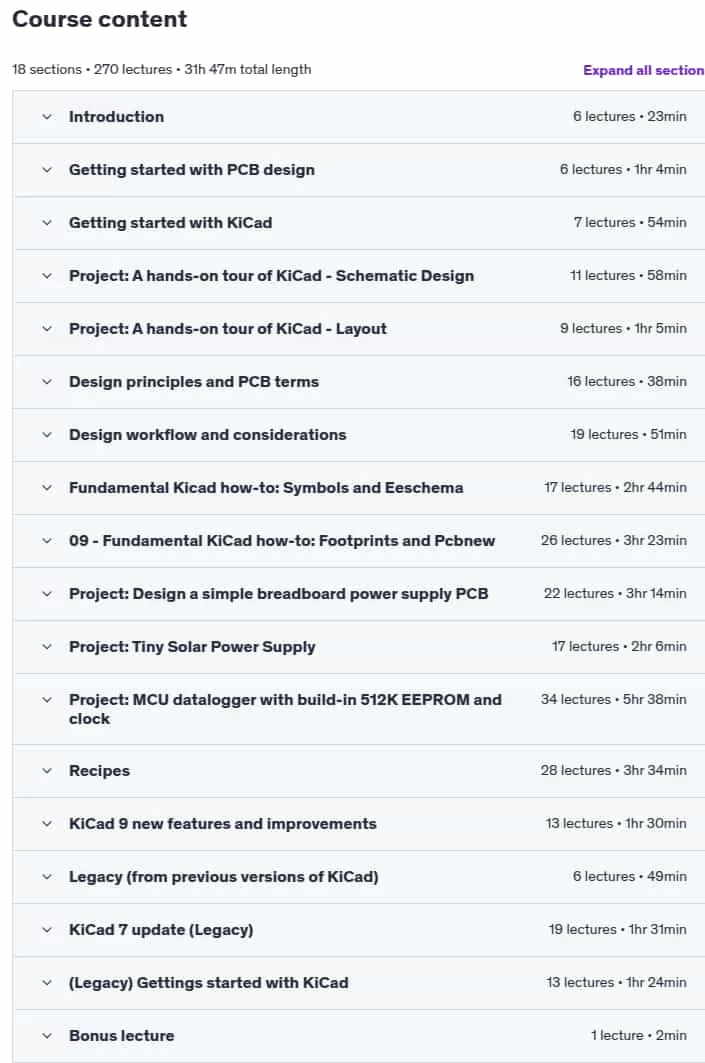Open the Footprints and Pcbnew section chevron

pos(47,540)
